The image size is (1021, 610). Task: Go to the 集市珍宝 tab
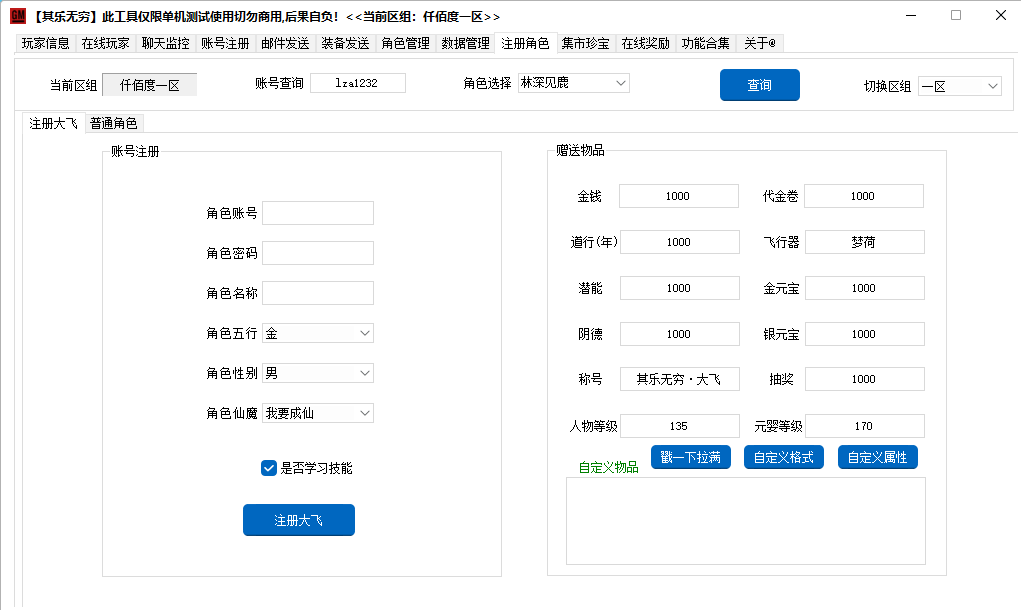click(x=585, y=44)
